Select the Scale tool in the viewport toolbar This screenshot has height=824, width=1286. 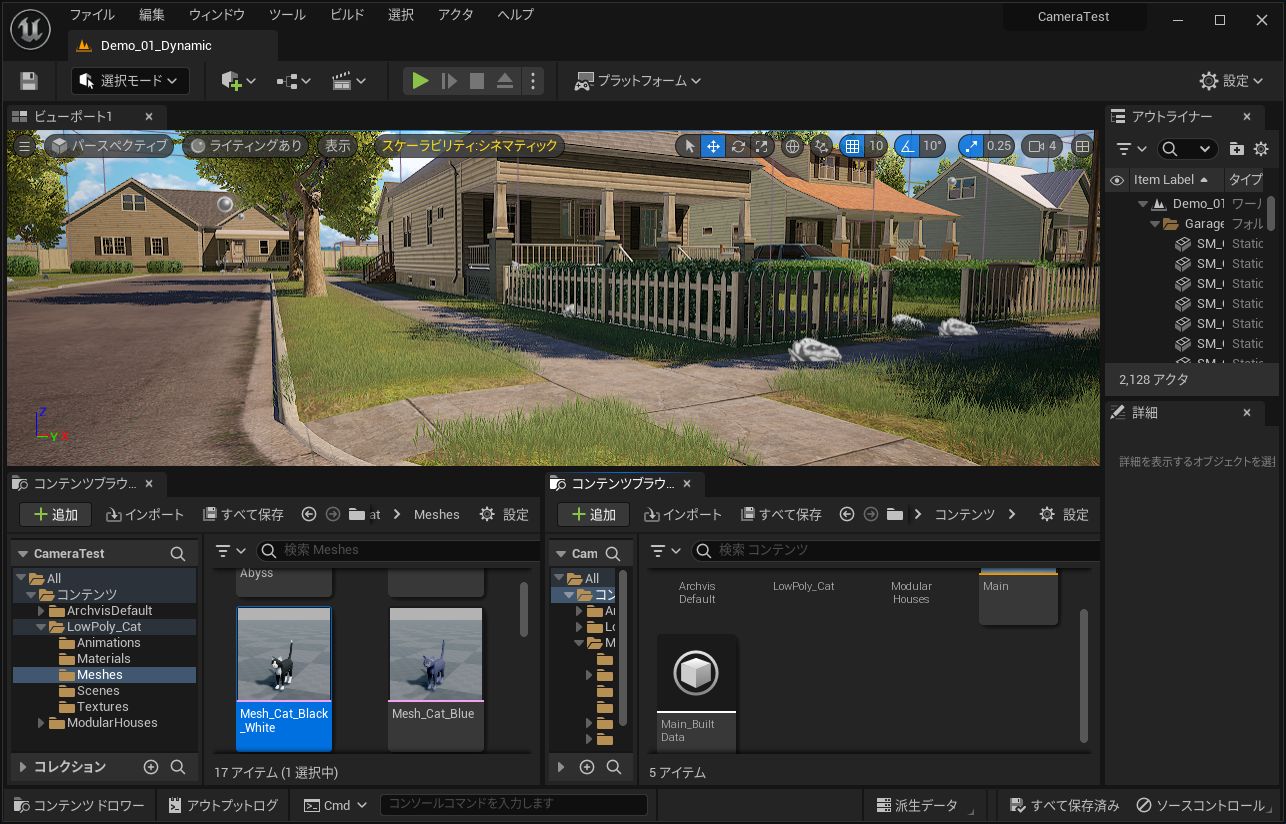coord(761,145)
